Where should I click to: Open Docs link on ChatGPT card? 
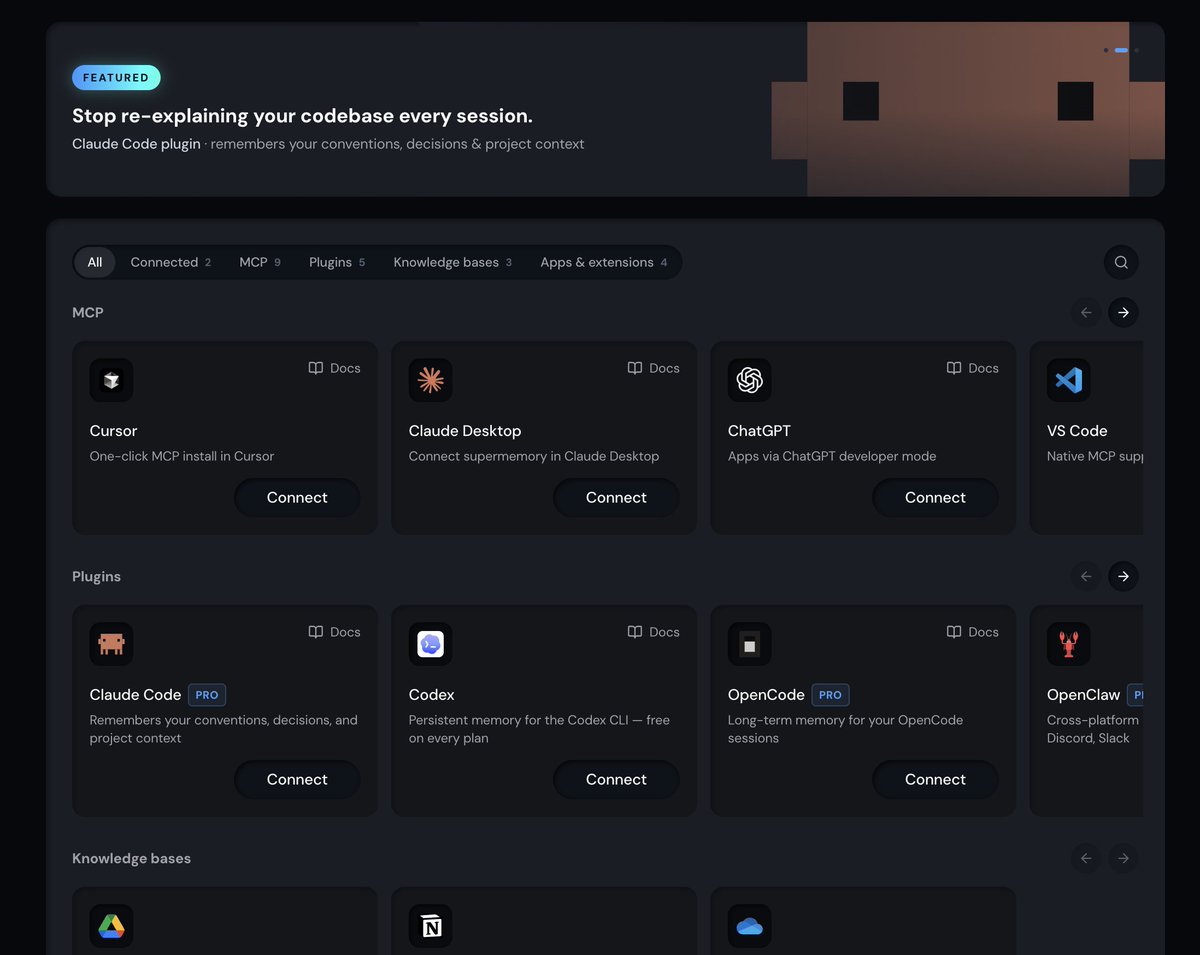point(972,368)
